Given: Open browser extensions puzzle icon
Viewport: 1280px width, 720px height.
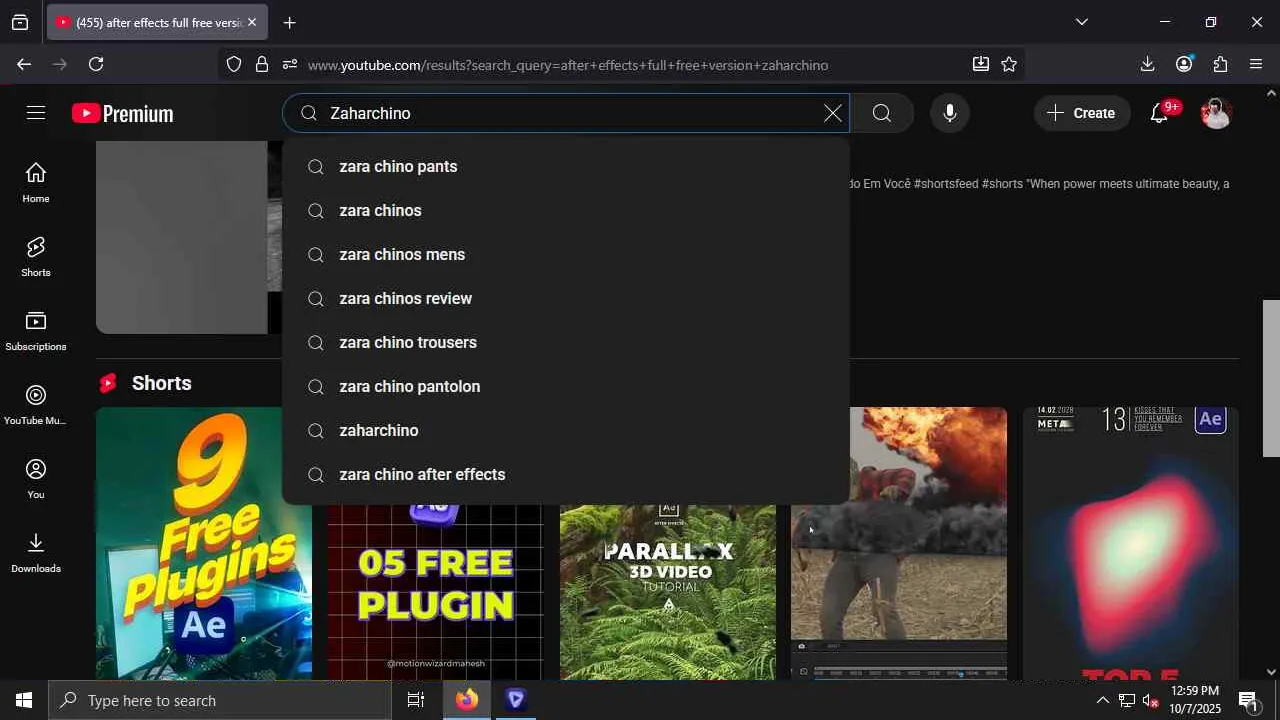Looking at the screenshot, I should (x=1220, y=64).
